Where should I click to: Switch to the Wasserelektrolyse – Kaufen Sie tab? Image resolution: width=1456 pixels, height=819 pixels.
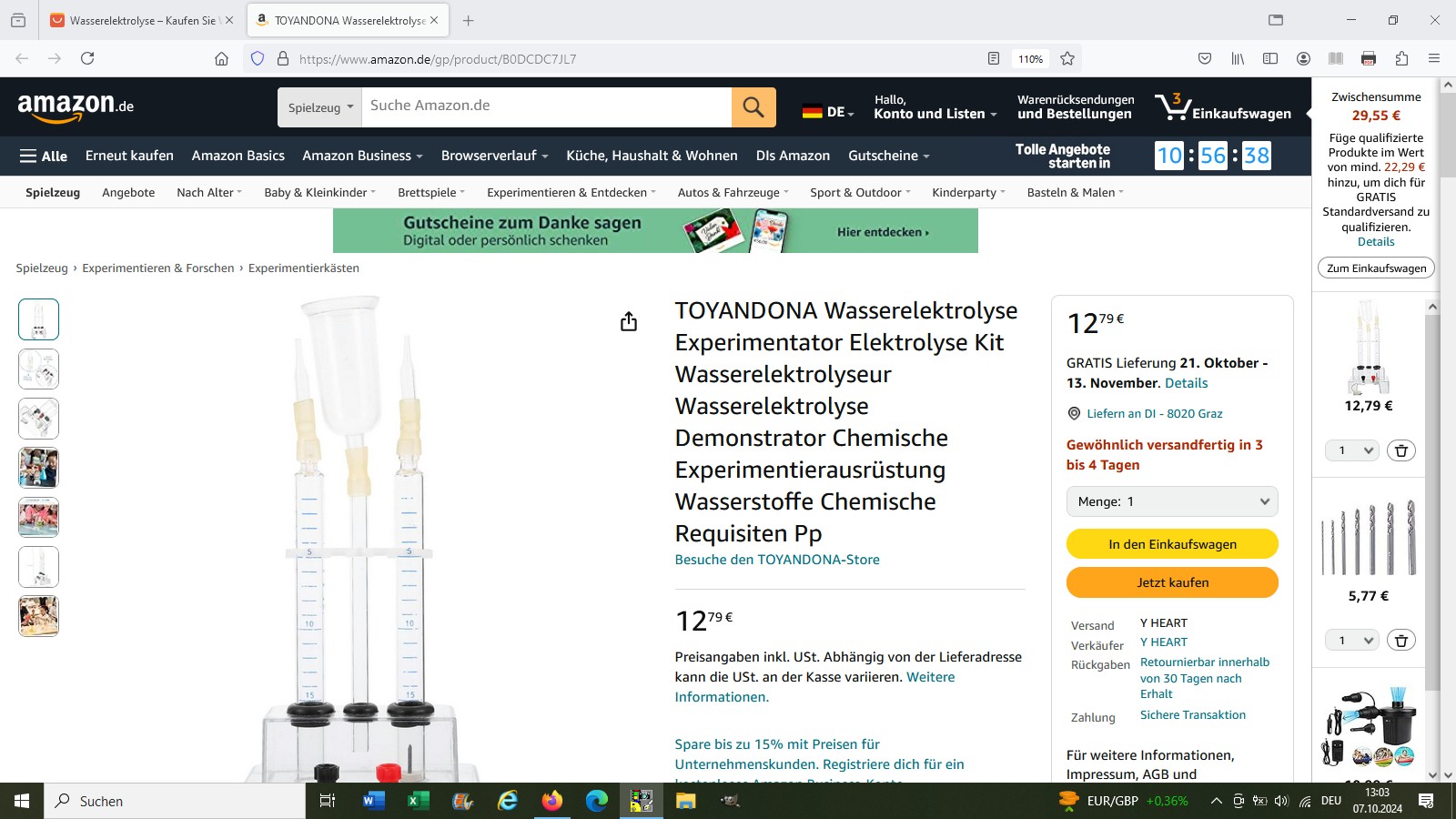[143, 20]
